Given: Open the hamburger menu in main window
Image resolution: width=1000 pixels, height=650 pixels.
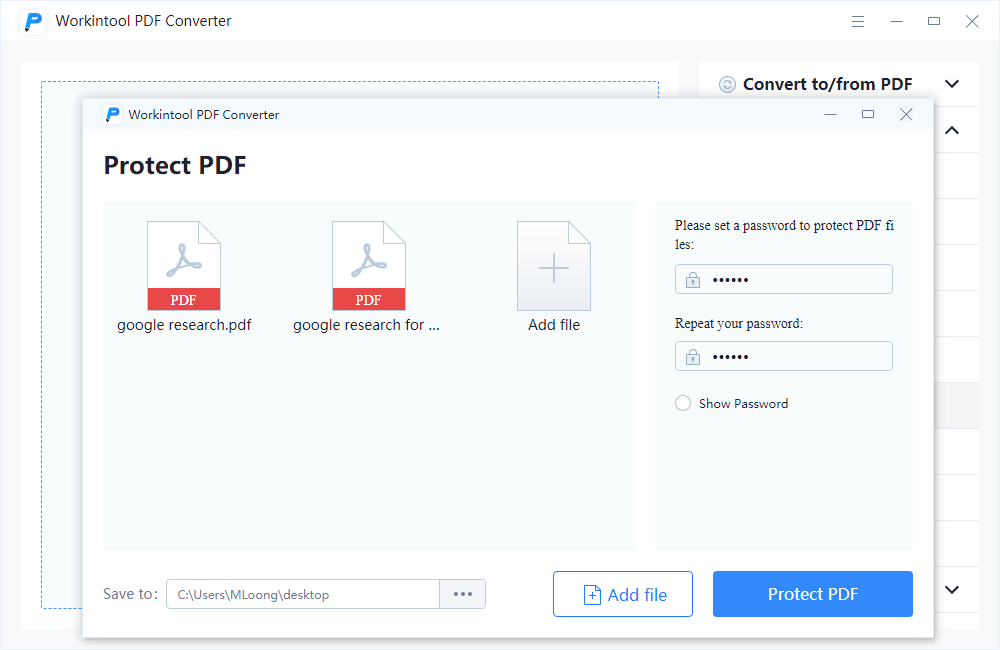Looking at the screenshot, I should pyautogui.click(x=858, y=22).
